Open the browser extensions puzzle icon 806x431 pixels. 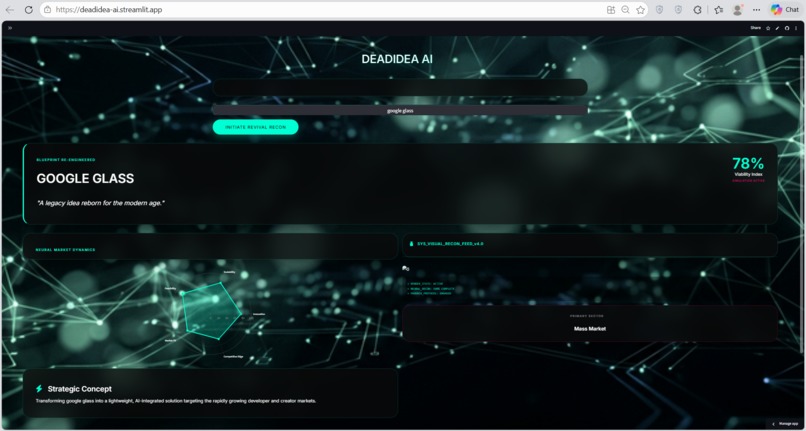(698, 10)
